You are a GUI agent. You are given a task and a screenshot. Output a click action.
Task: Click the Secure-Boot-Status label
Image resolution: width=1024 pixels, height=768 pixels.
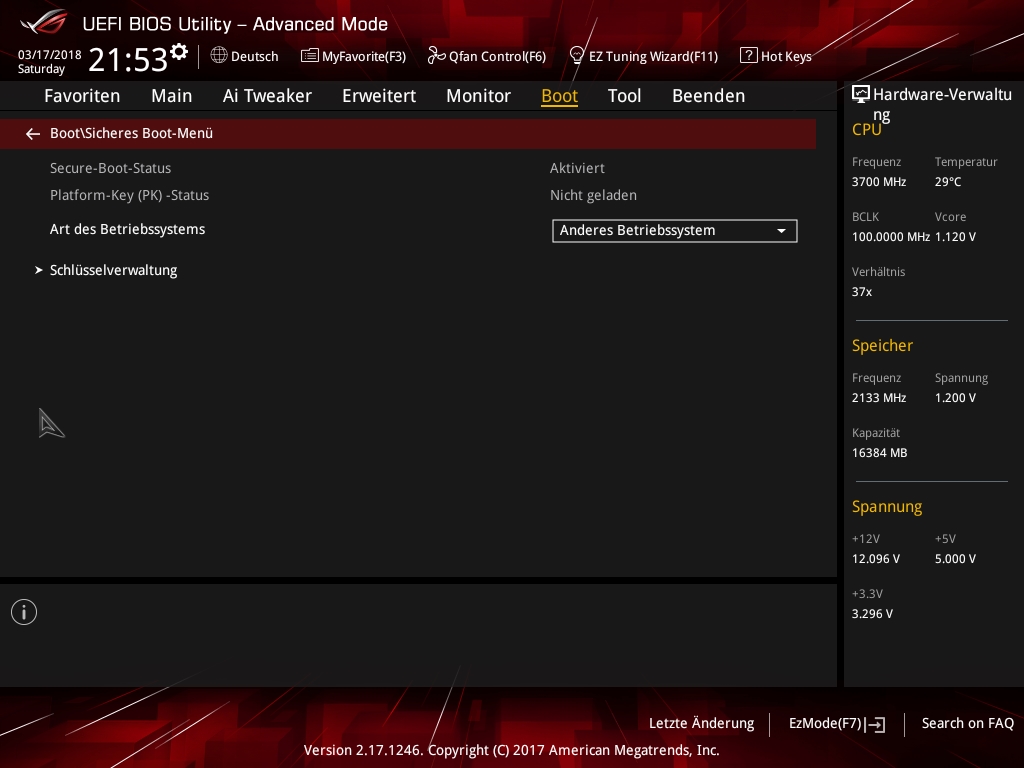pos(110,168)
